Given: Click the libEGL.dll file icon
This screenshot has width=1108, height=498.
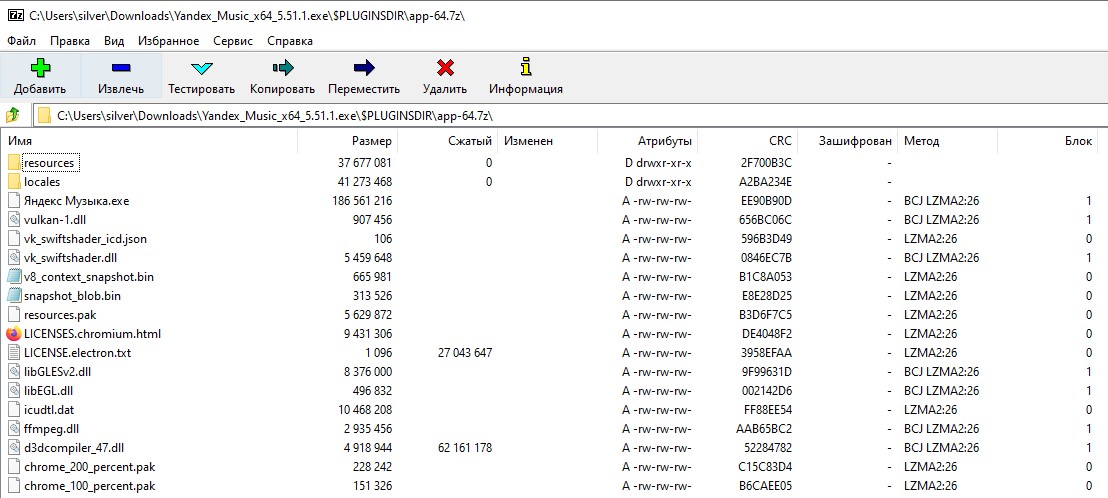Looking at the screenshot, I should point(14,390).
